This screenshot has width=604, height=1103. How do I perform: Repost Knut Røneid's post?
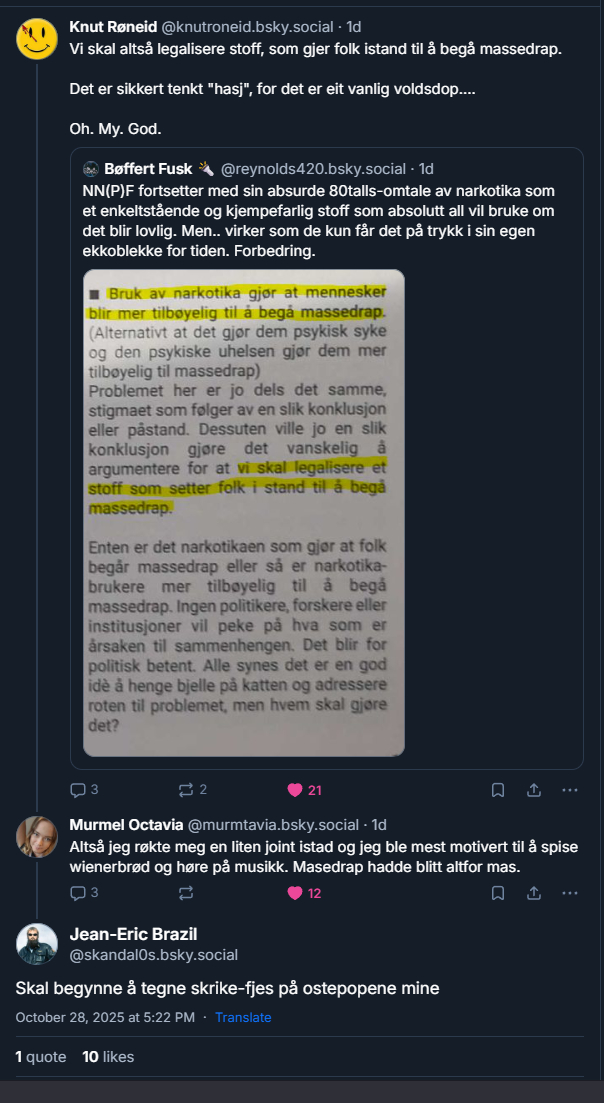(x=186, y=790)
